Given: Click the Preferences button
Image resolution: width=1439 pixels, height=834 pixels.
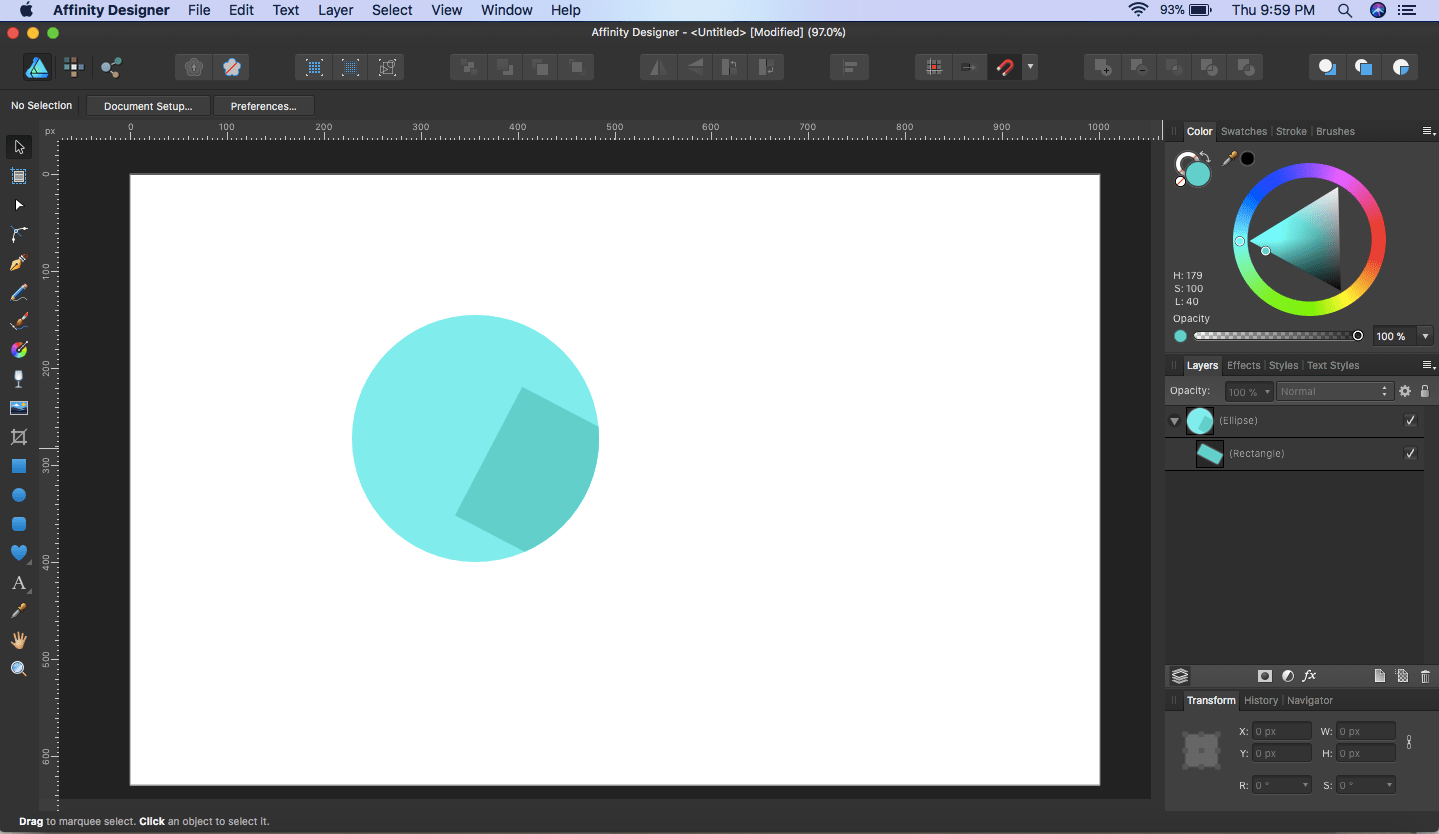Looking at the screenshot, I should (x=263, y=106).
